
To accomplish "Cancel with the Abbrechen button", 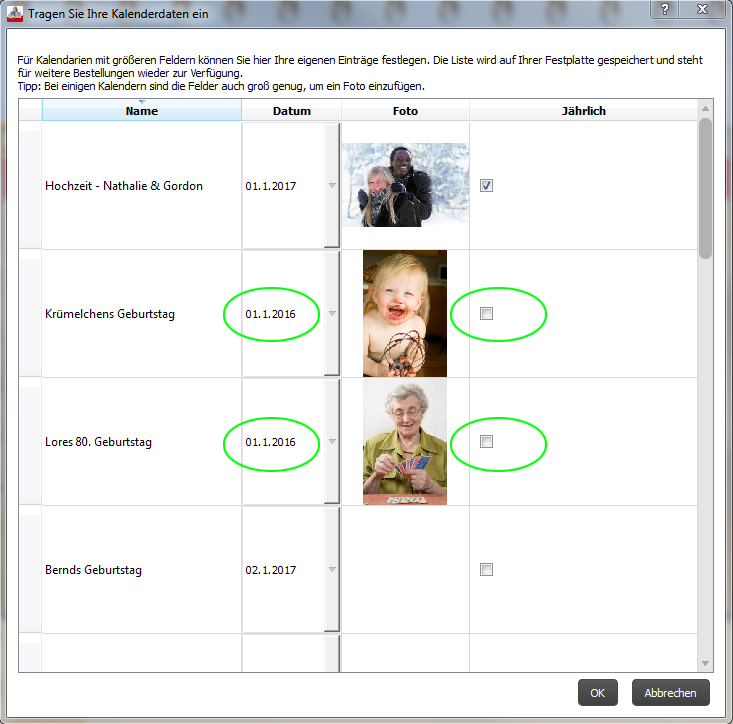I will pos(670,693).
